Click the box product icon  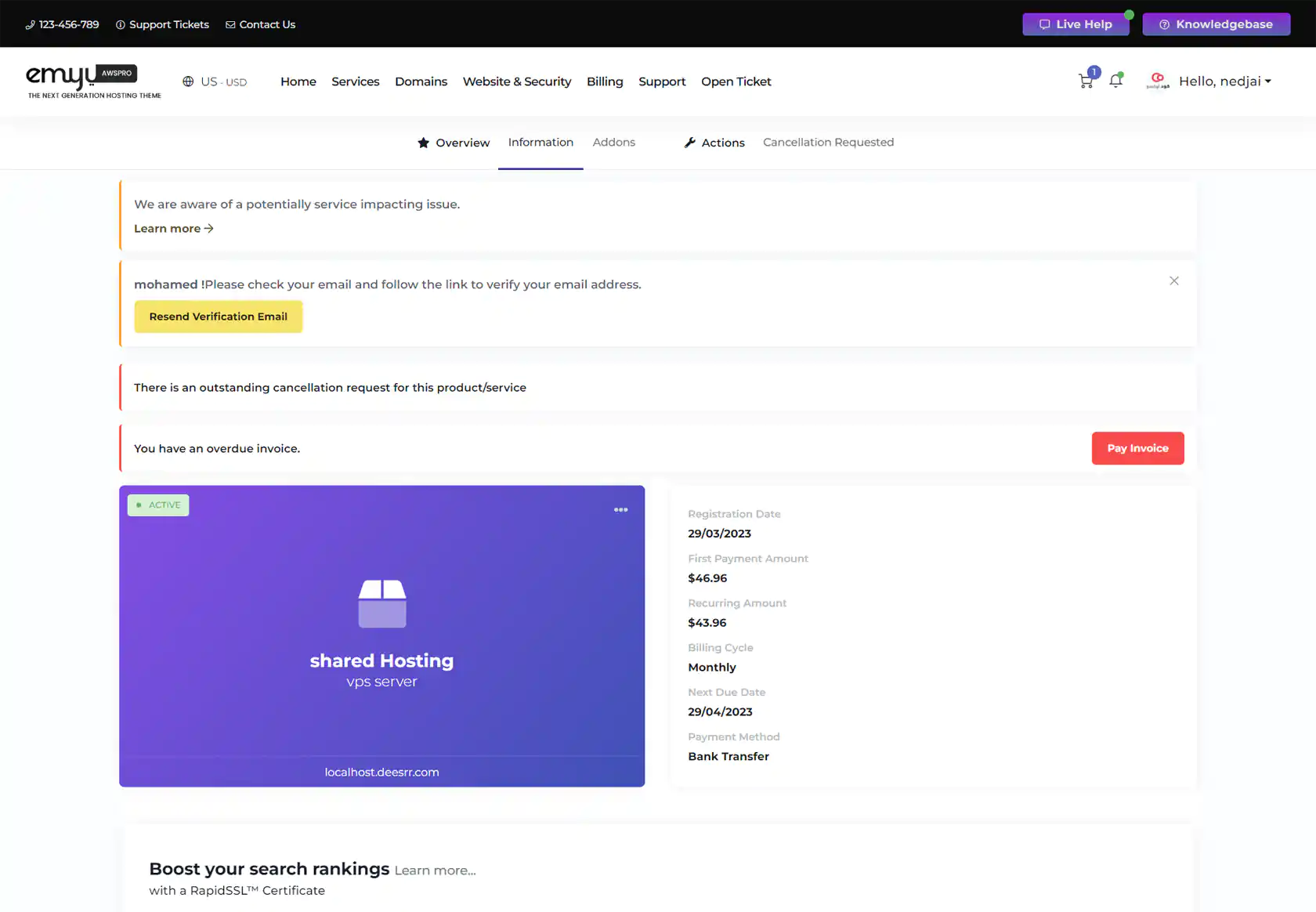pyautogui.click(x=382, y=603)
